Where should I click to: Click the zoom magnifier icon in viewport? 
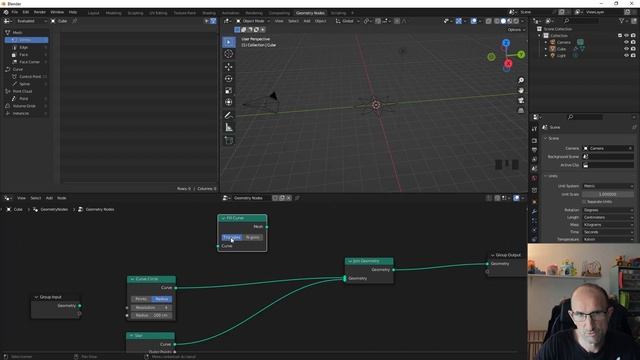[x=521, y=80]
